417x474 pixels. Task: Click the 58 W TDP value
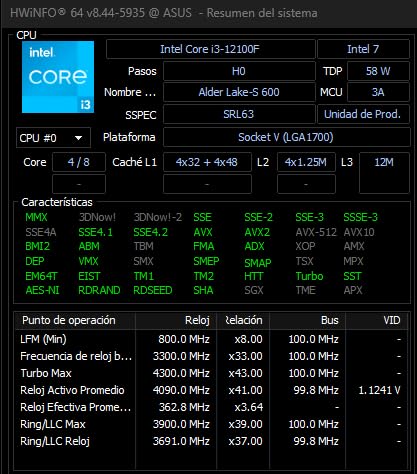[x=378, y=71]
